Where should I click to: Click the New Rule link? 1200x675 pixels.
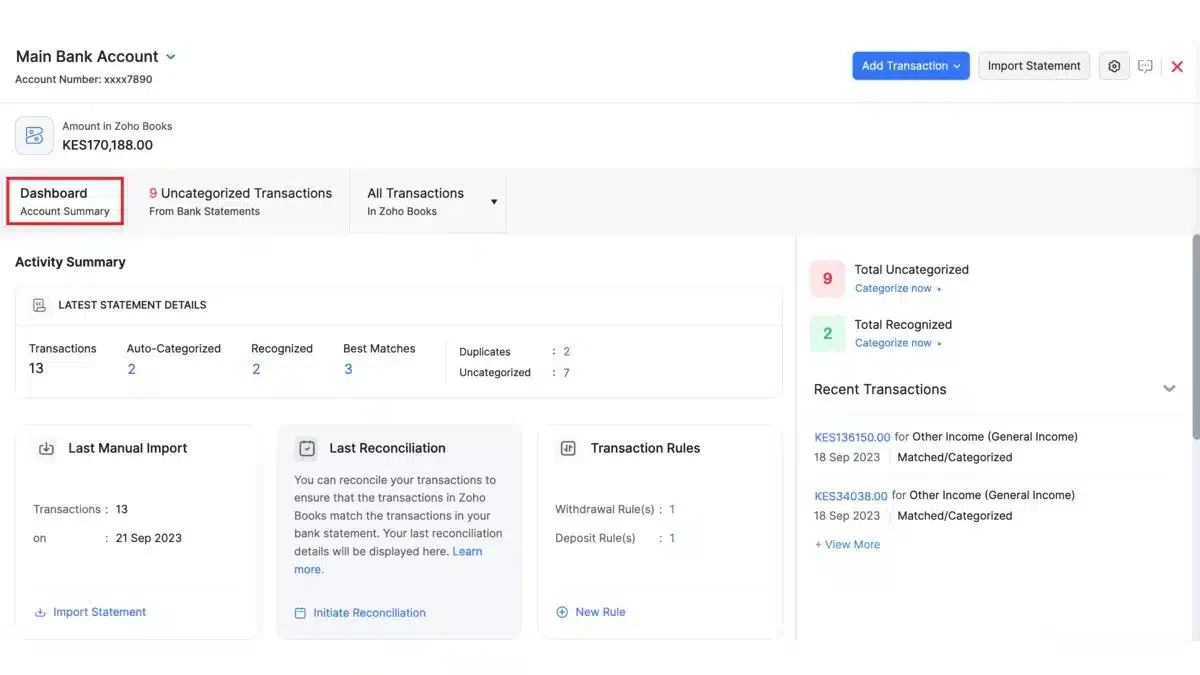pyautogui.click(x=600, y=612)
